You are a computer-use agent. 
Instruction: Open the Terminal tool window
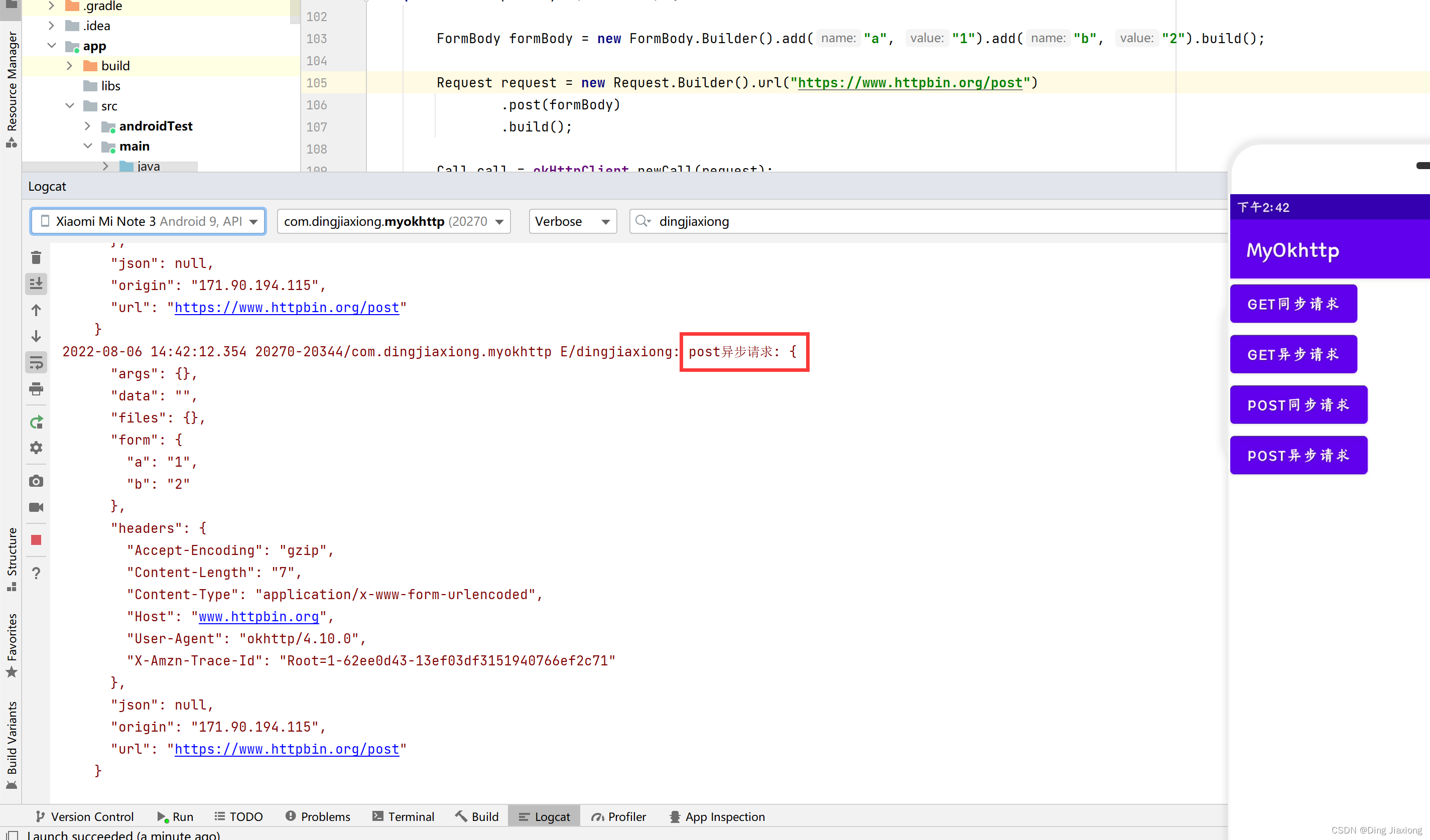(x=404, y=816)
